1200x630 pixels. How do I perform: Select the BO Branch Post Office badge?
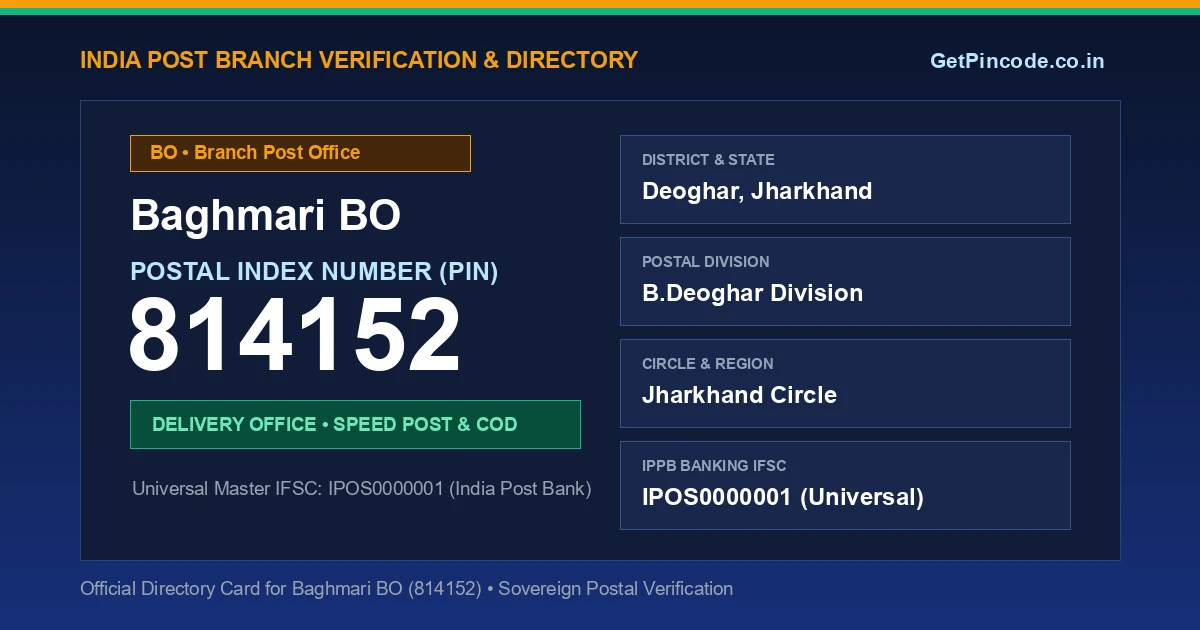tap(300, 153)
